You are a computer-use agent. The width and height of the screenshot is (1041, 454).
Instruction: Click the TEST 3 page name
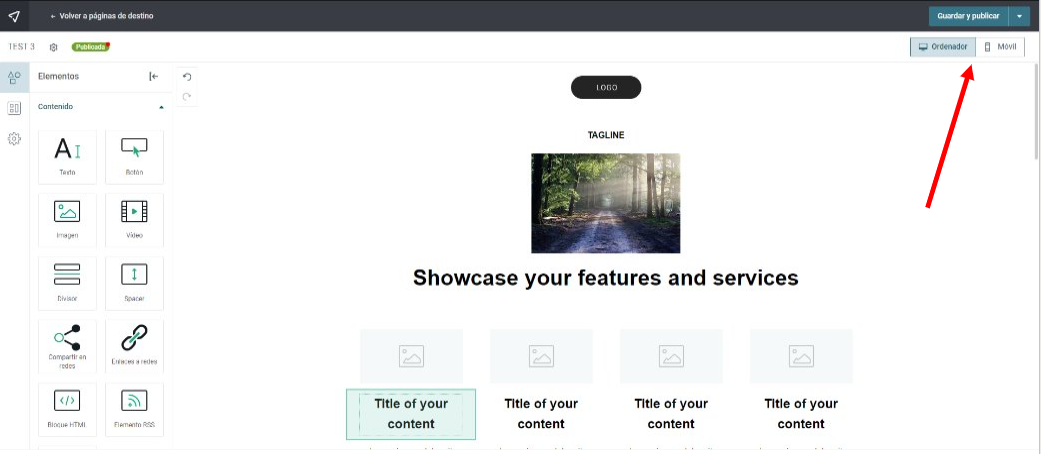(21, 47)
